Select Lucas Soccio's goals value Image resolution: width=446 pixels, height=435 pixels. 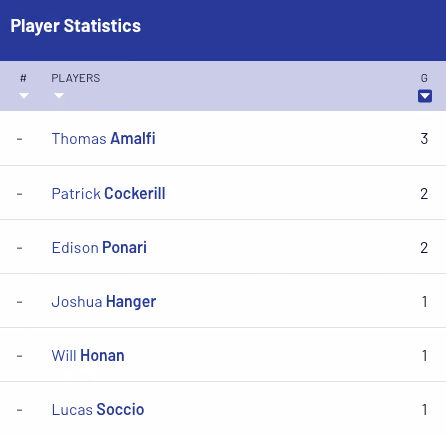point(425,410)
